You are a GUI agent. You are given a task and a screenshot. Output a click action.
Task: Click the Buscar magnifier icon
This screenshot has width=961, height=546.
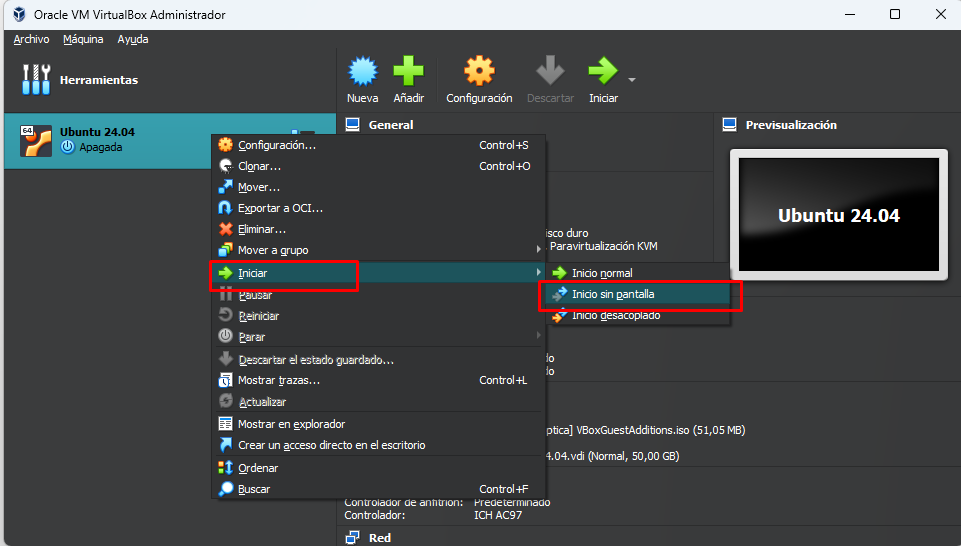tap(226, 489)
